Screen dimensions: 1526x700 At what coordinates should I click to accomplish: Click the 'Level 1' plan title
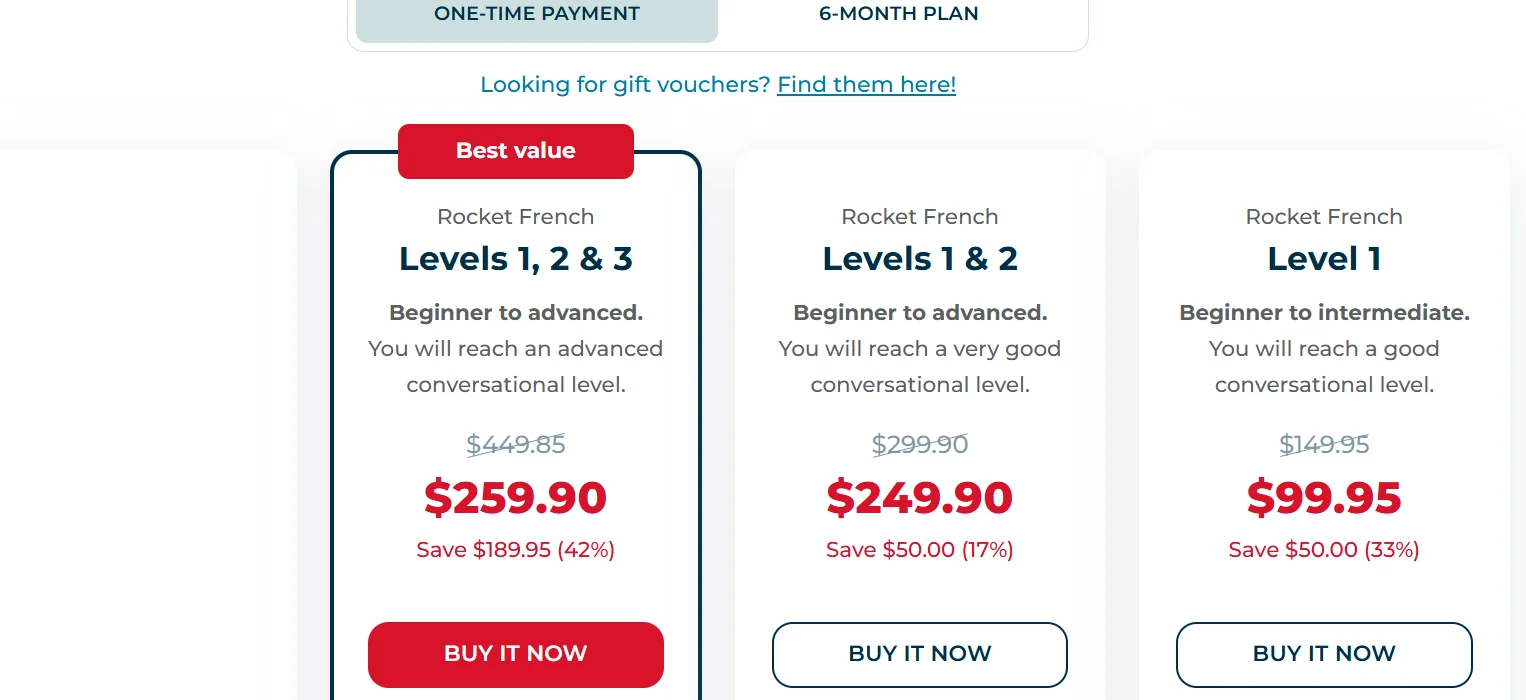(x=1323, y=259)
